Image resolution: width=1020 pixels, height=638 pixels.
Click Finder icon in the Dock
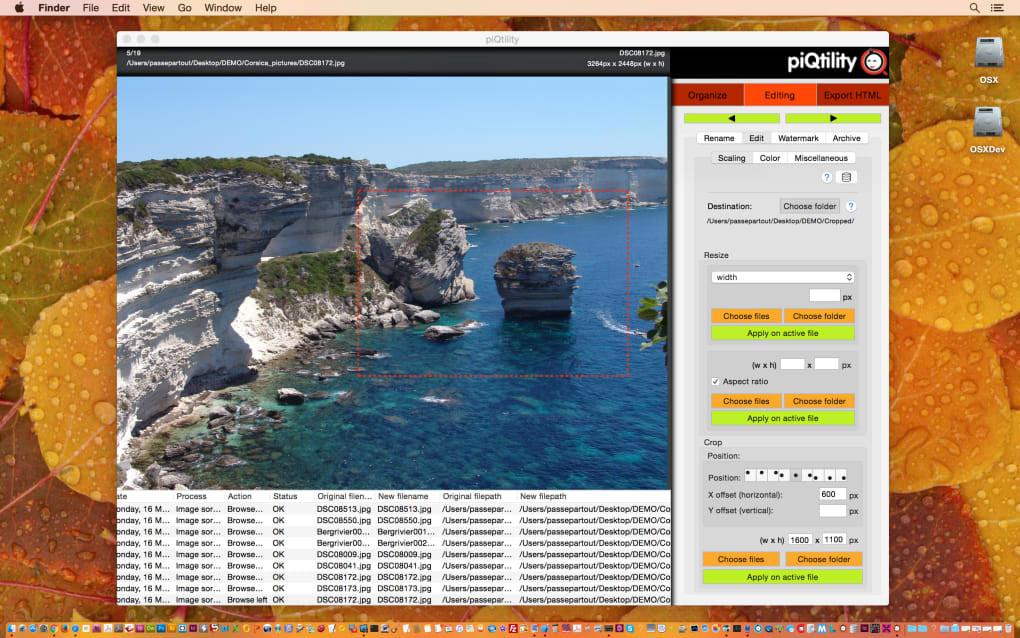point(11,629)
